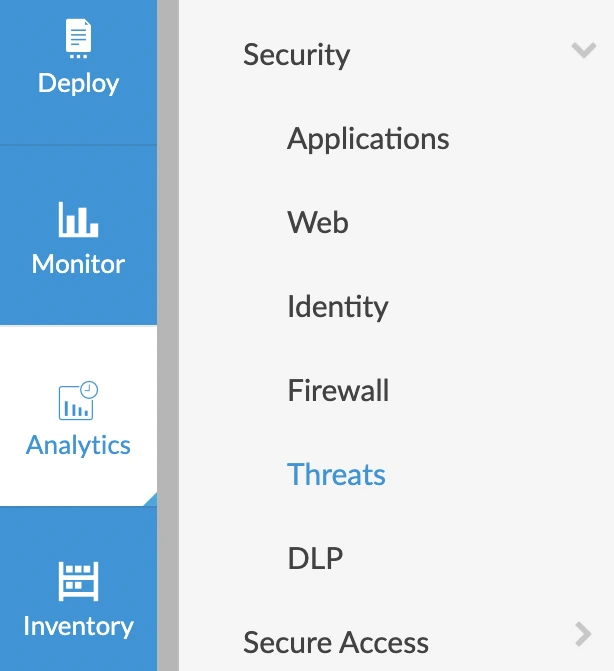Click the Deploy document icon
The image size is (614, 671).
pos(78,40)
